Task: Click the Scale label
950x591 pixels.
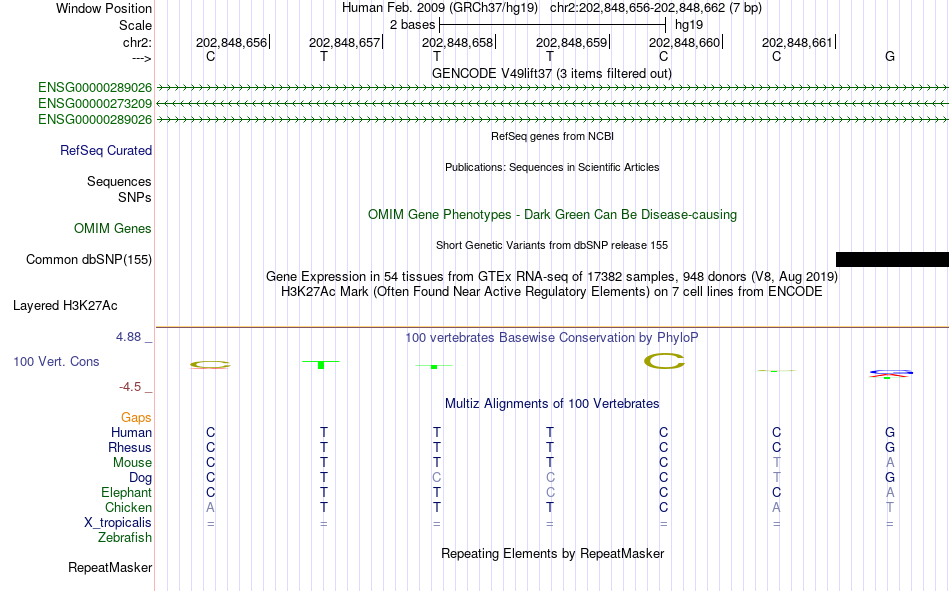Action: click(x=135, y=25)
